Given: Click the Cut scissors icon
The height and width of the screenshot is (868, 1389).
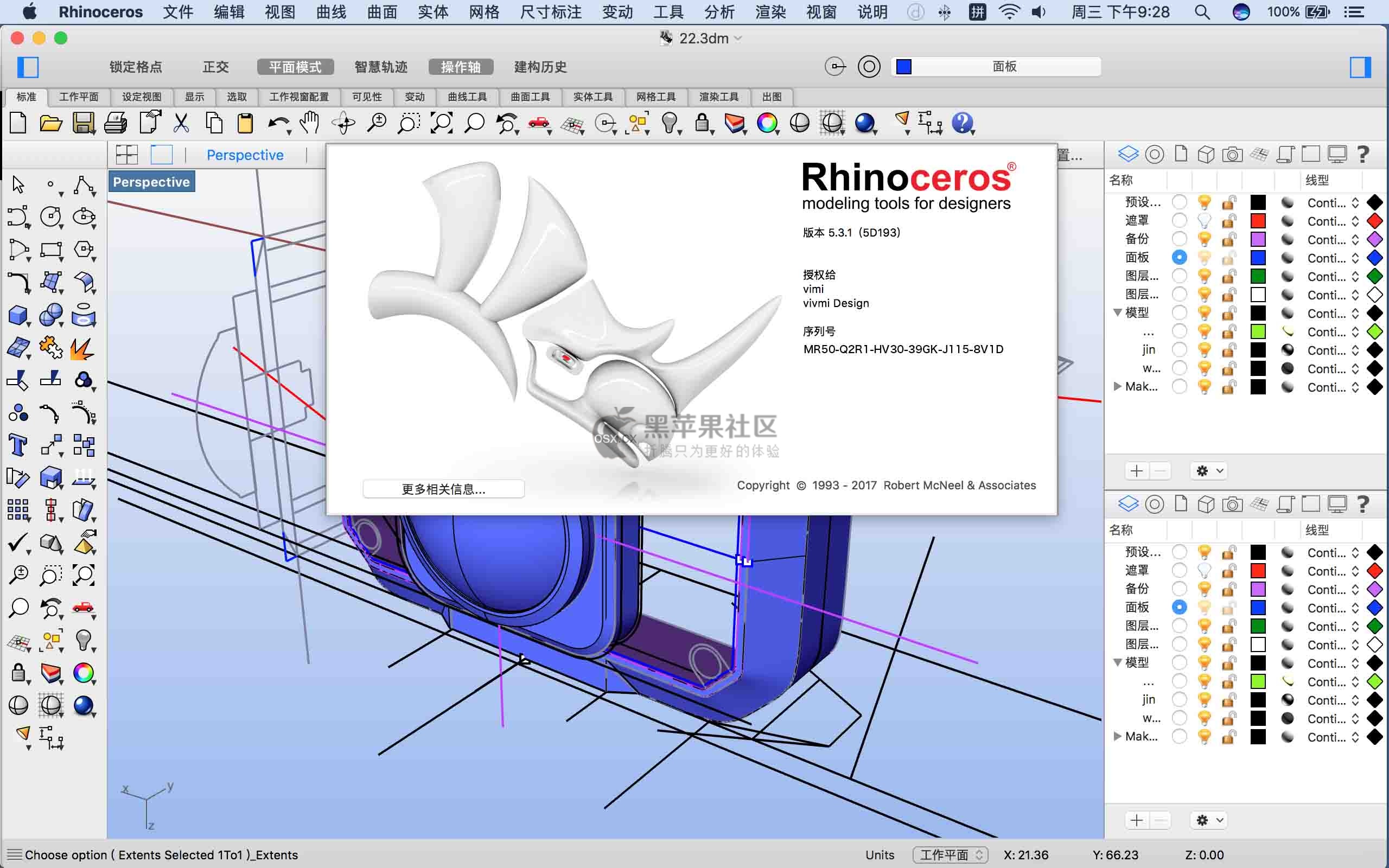Looking at the screenshot, I should tap(181, 123).
